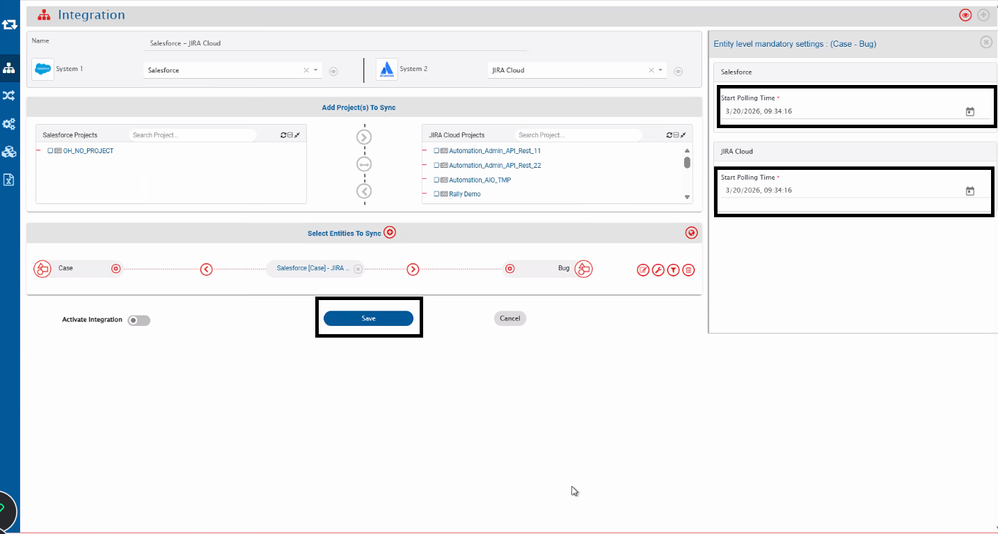998x534 pixels.
Task: Collapse the Salesforce Projects tree
Action: [290, 135]
